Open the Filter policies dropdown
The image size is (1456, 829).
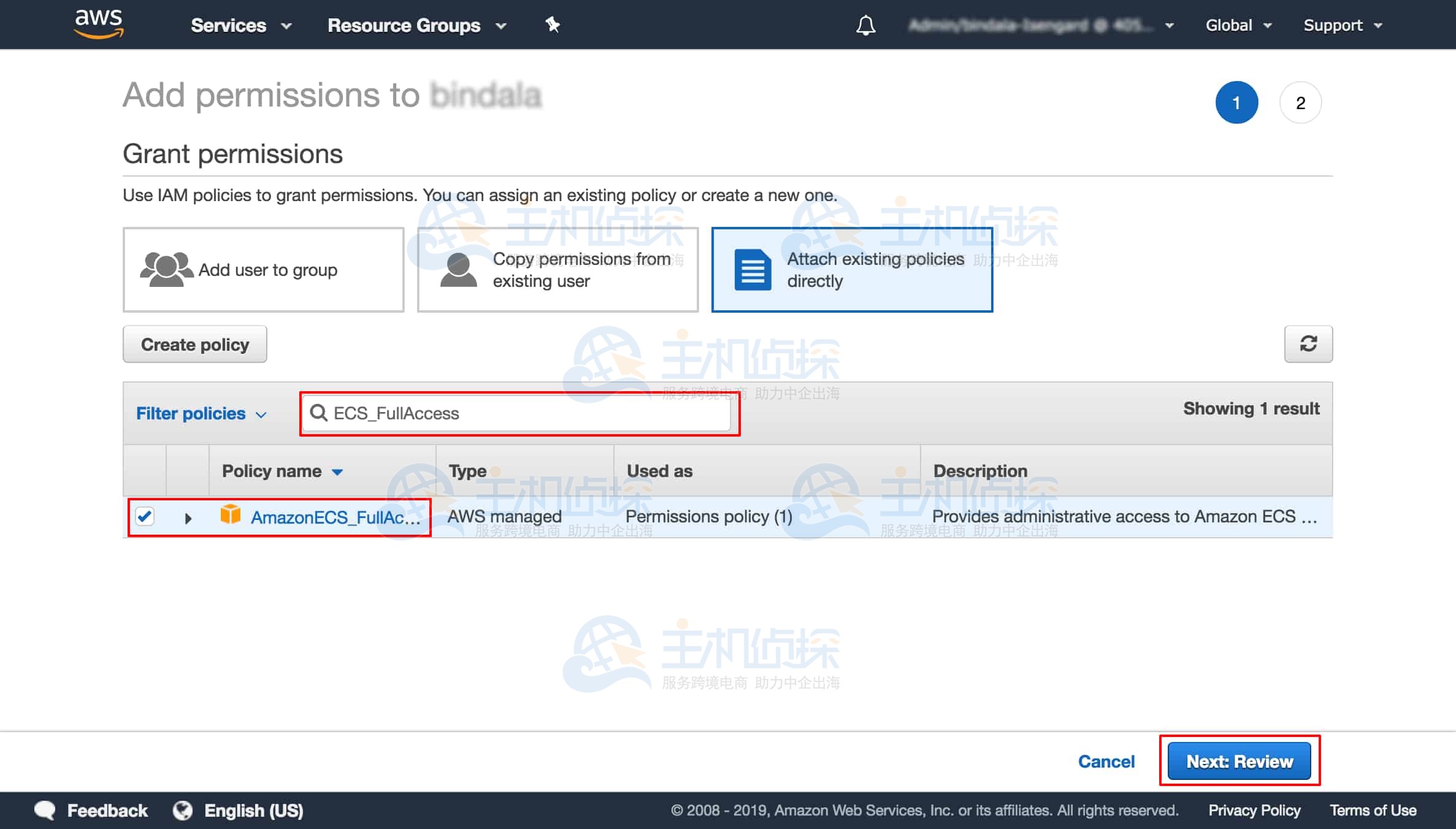201,414
